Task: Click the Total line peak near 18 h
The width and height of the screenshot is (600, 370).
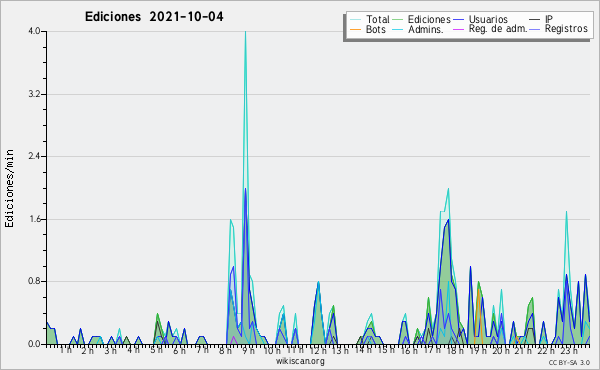Action: [448, 189]
